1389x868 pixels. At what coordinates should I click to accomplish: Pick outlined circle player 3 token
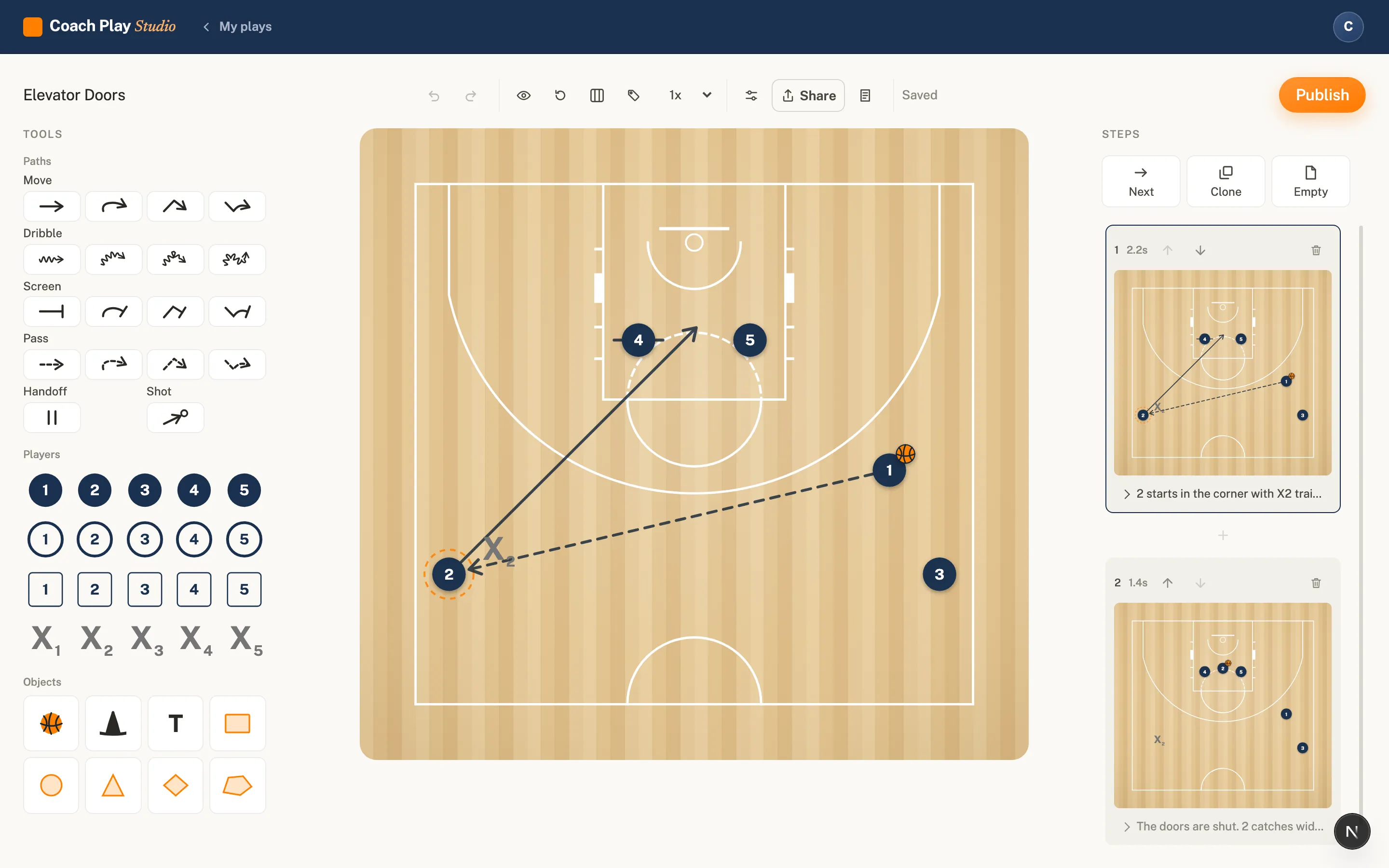click(145, 540)
